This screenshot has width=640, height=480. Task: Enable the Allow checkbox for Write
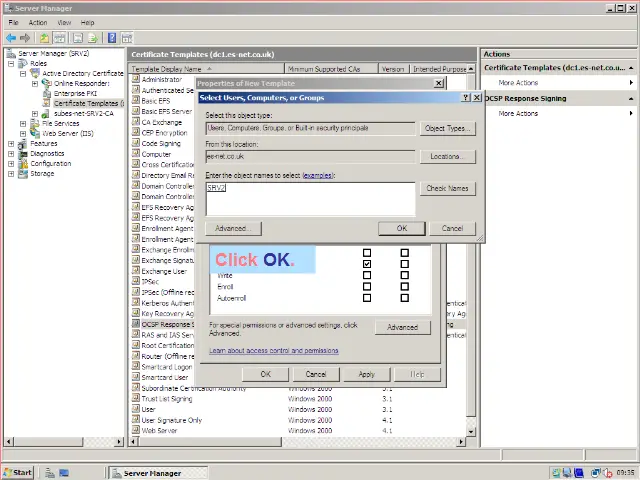click(x=367, y=275)
